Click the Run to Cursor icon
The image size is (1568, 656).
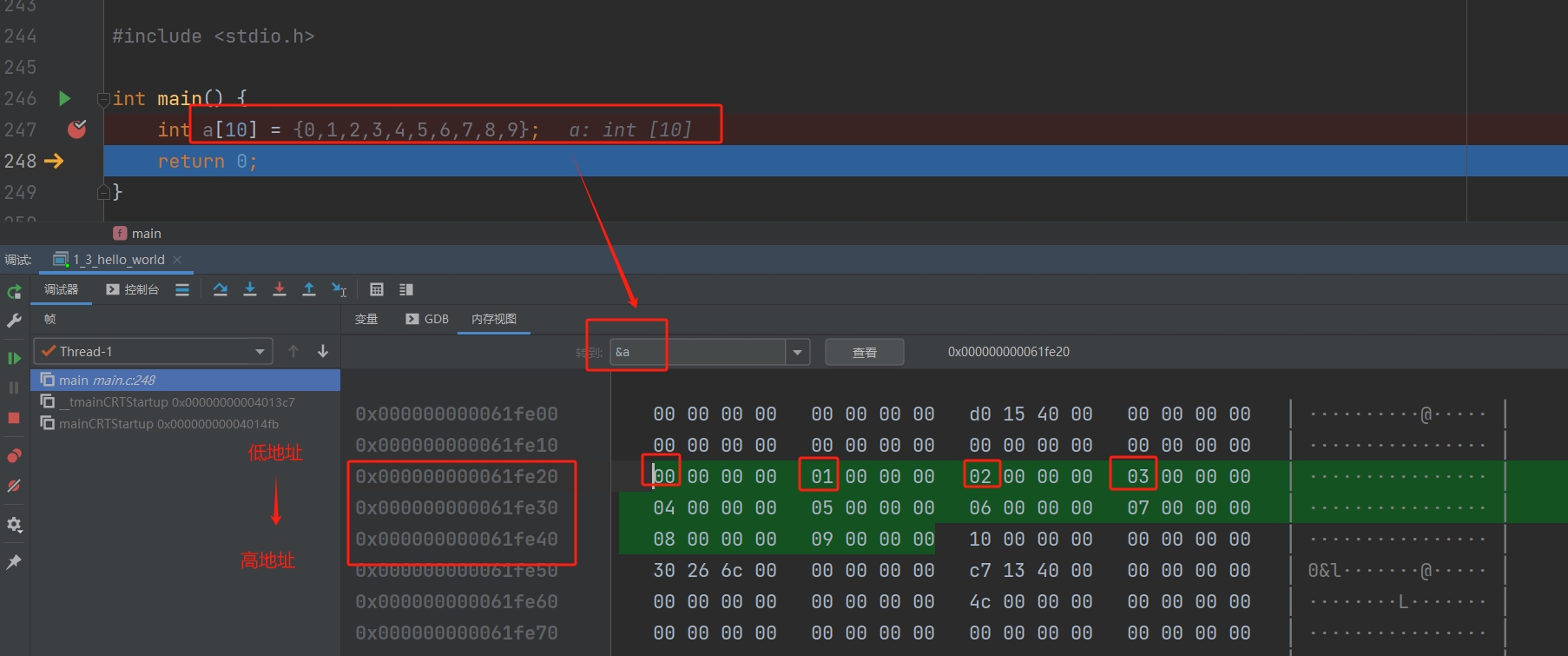(339, 289)
